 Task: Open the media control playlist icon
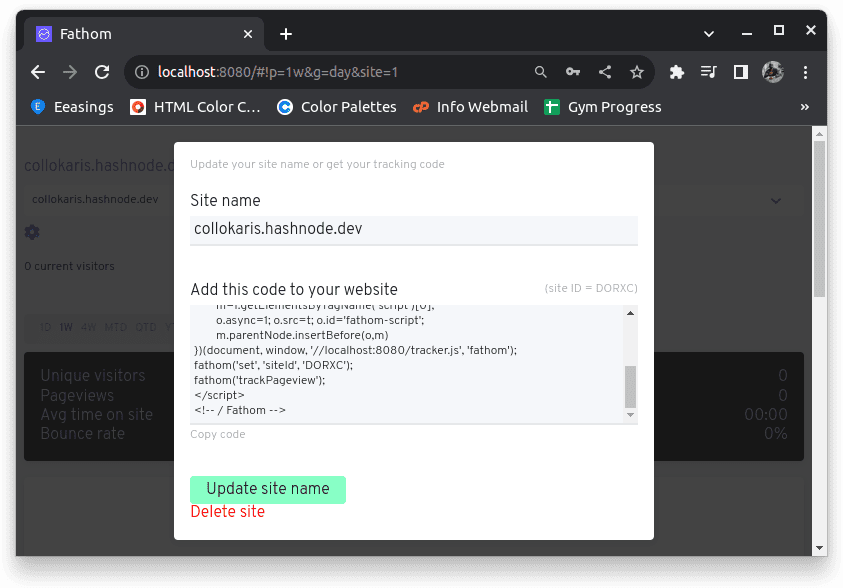tap(709, 72)
